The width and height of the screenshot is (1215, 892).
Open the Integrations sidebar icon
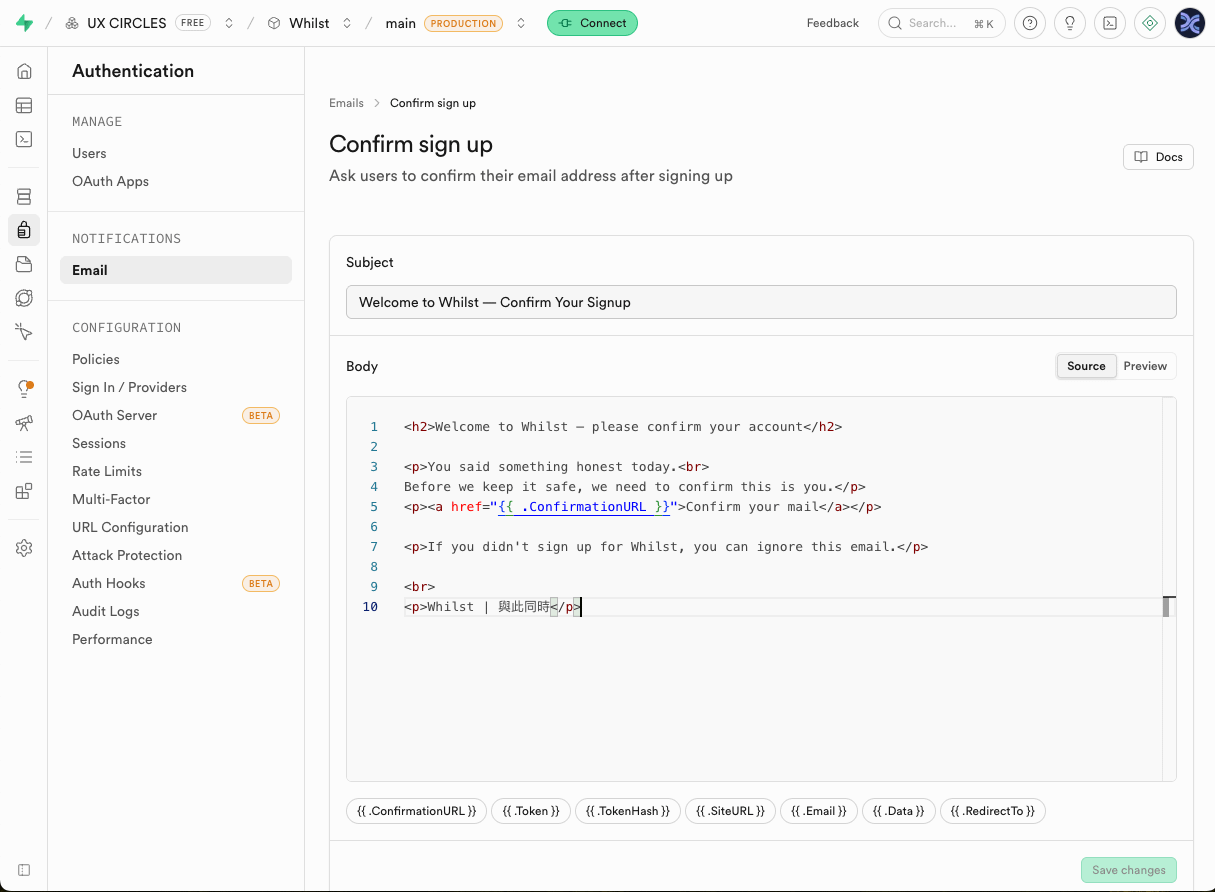coord(24,491)
